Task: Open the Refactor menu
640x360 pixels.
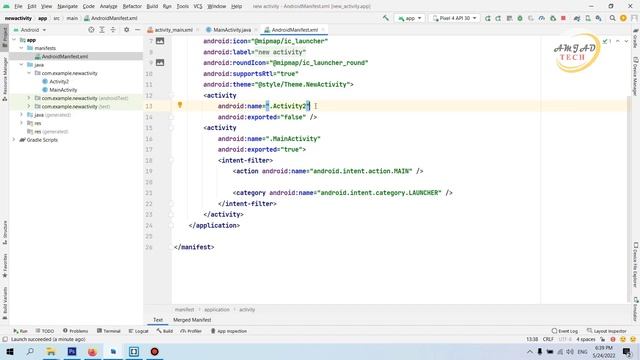Action: [x=132, y=6]
